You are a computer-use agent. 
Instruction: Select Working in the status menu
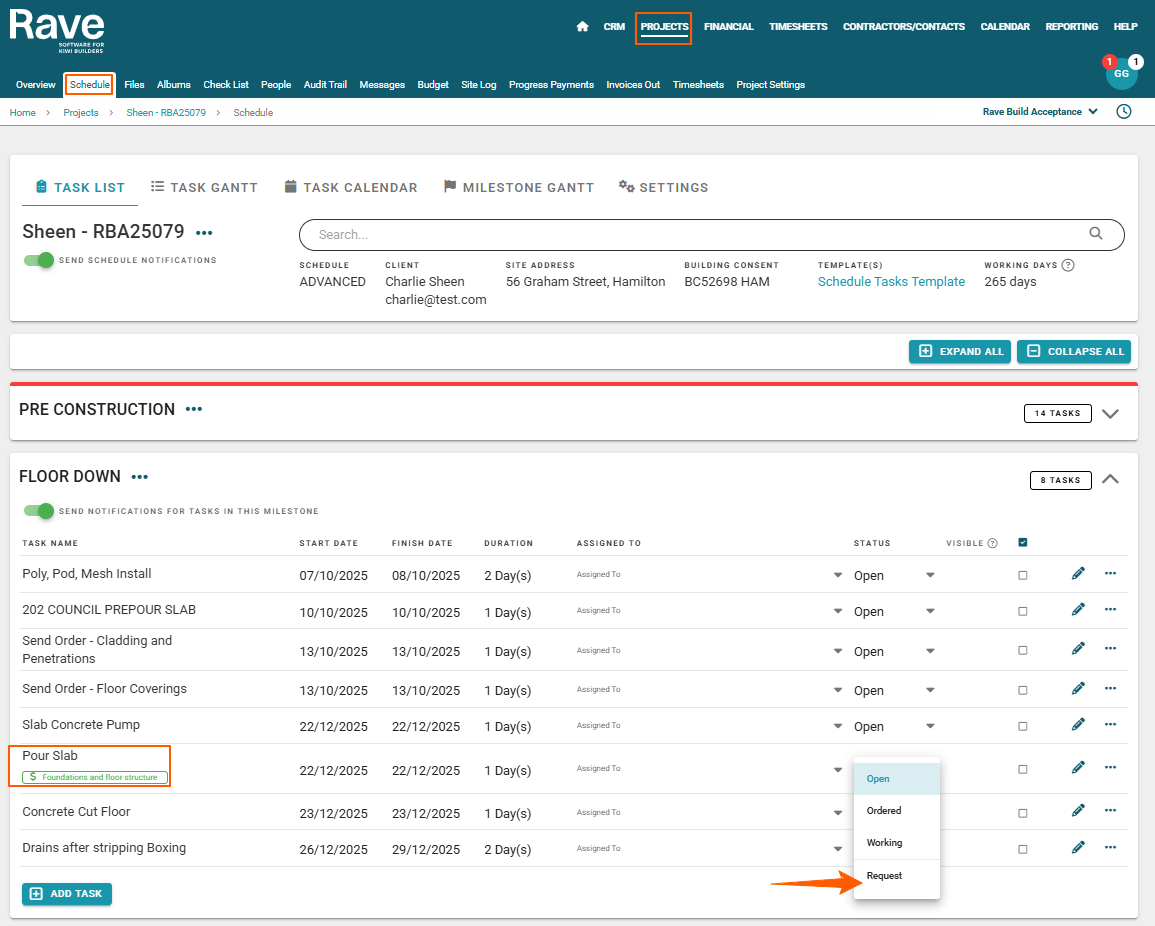point(896,843)
